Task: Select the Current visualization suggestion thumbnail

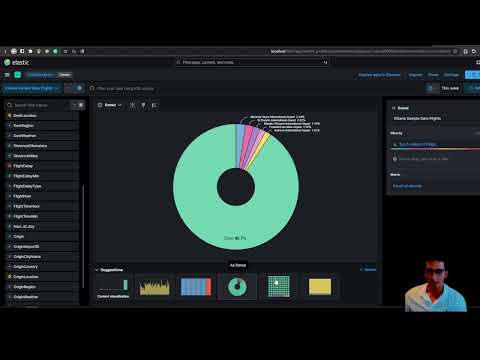Action: [x=113, y=287]
